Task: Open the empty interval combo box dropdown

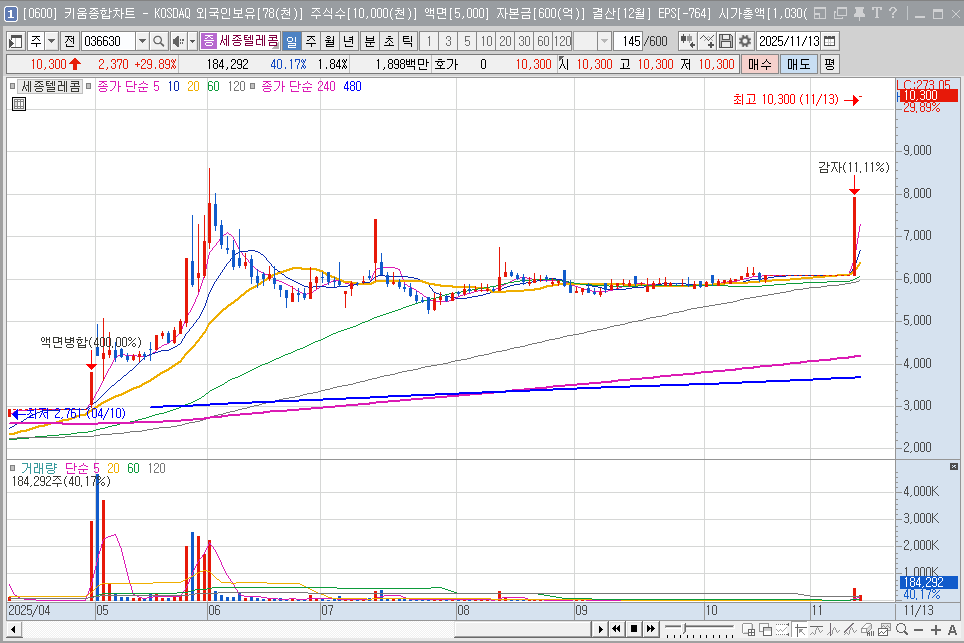Action: tap(604, 41)
